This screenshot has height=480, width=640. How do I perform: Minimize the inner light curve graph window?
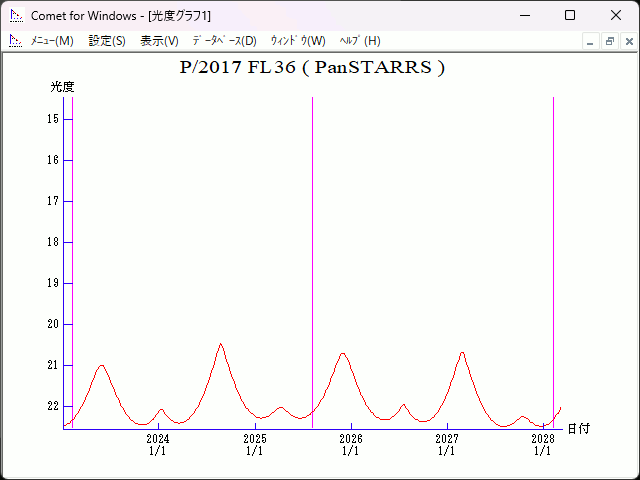coord(590,41)
